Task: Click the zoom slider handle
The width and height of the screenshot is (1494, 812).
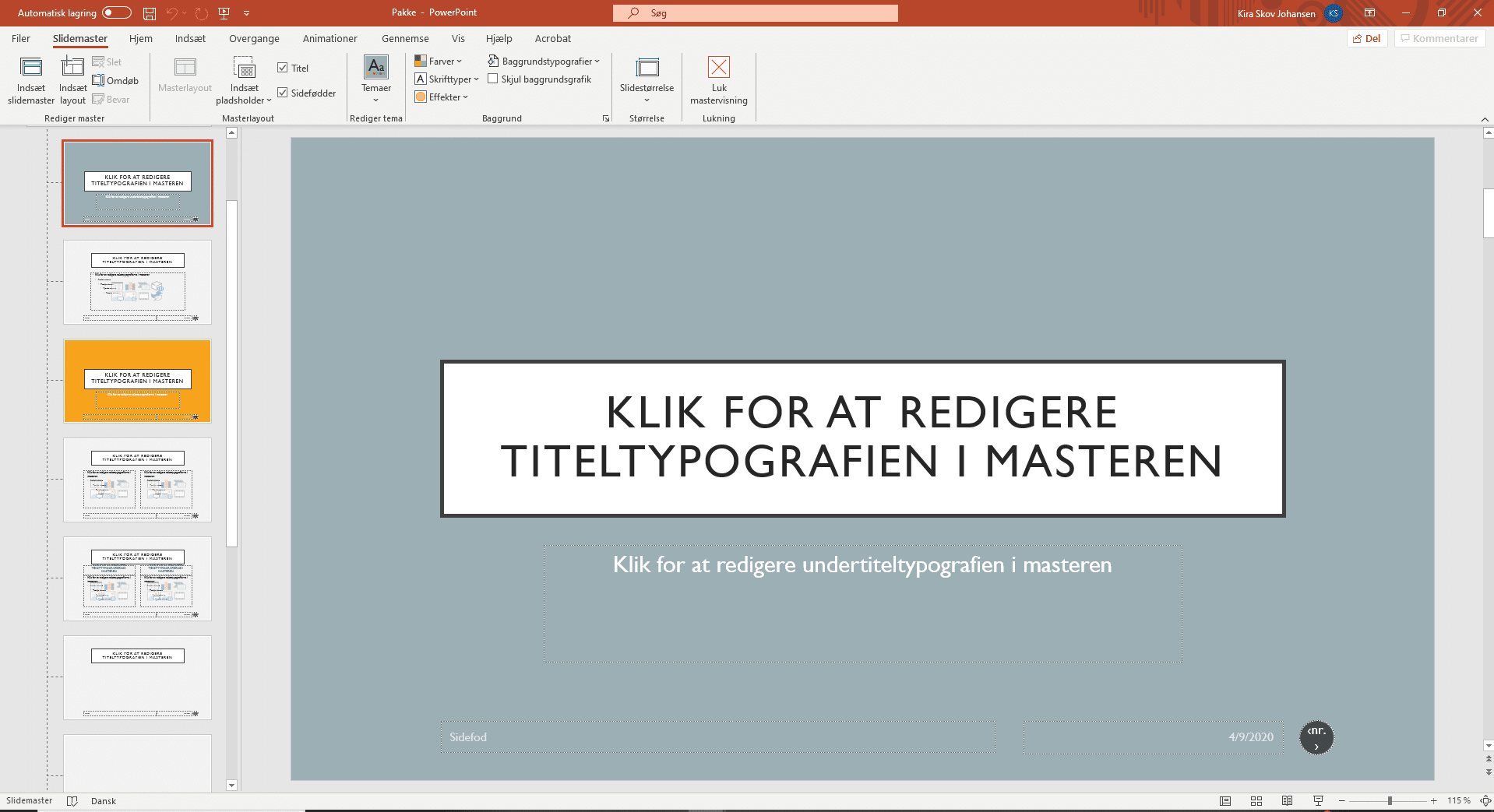Action: point(1390,801)
